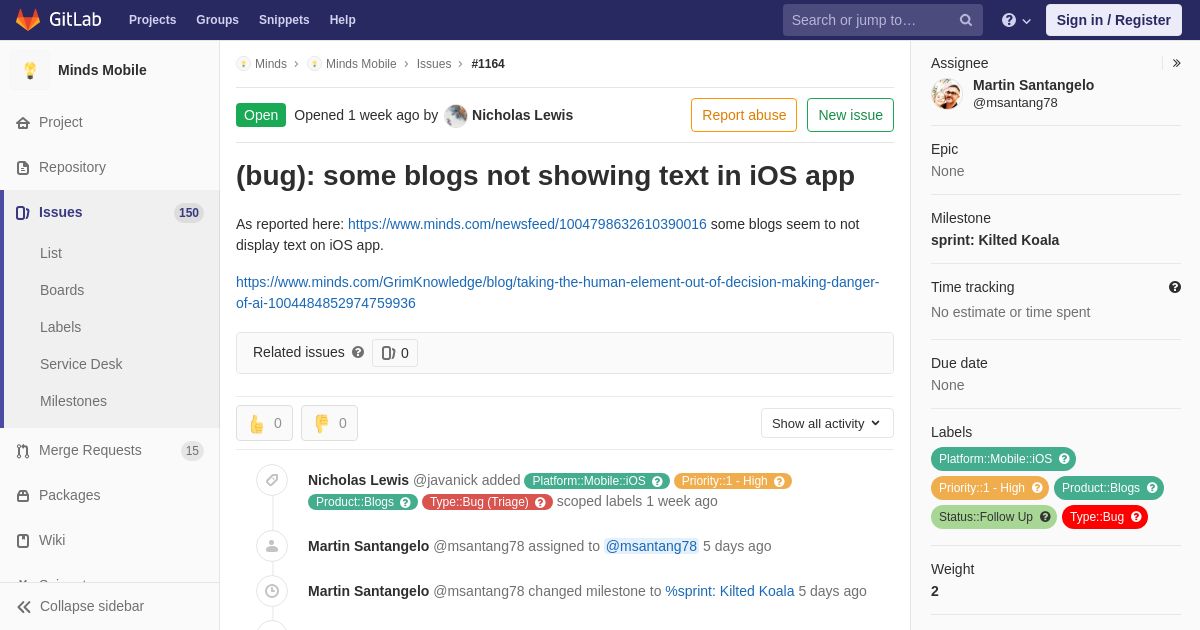The width and height of the screenshot is (1200, 630).
Task: Click thumbs up reaction button
Action: click(264, 423)
